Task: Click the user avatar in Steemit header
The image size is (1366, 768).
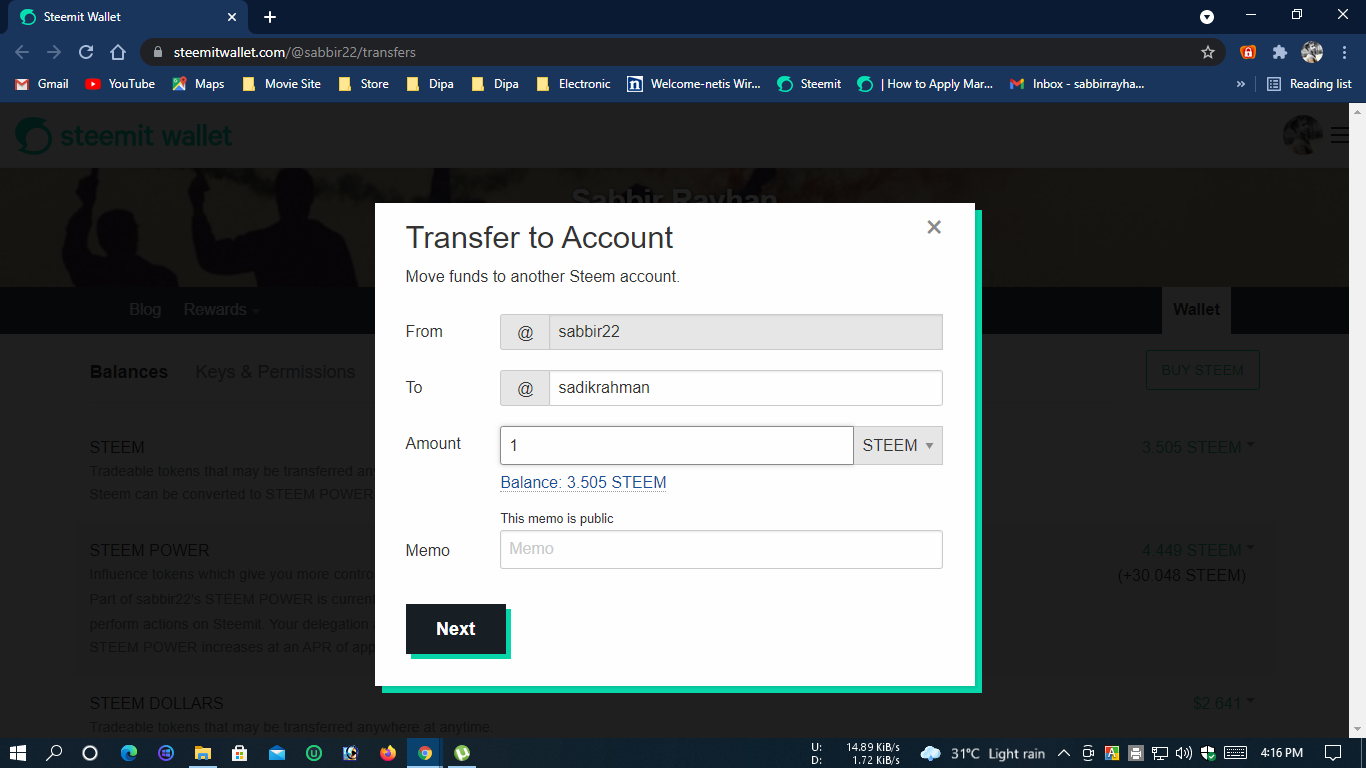Action: [1302, 135]
